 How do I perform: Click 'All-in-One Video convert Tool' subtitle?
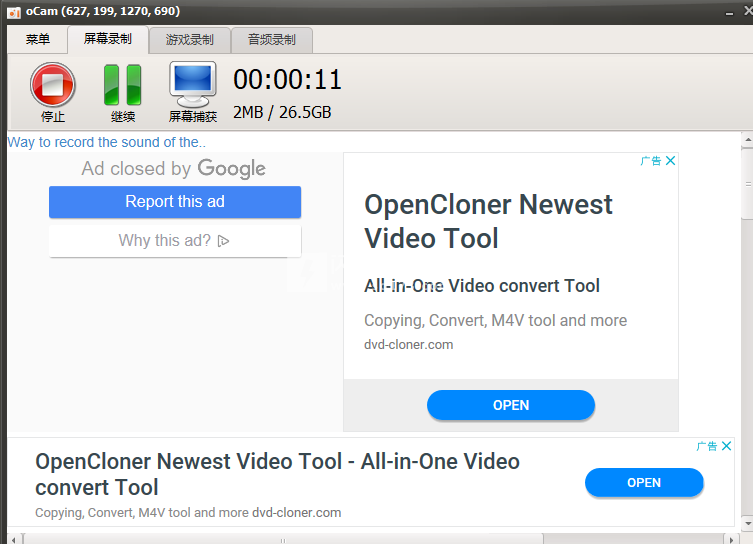coord(482,286)
